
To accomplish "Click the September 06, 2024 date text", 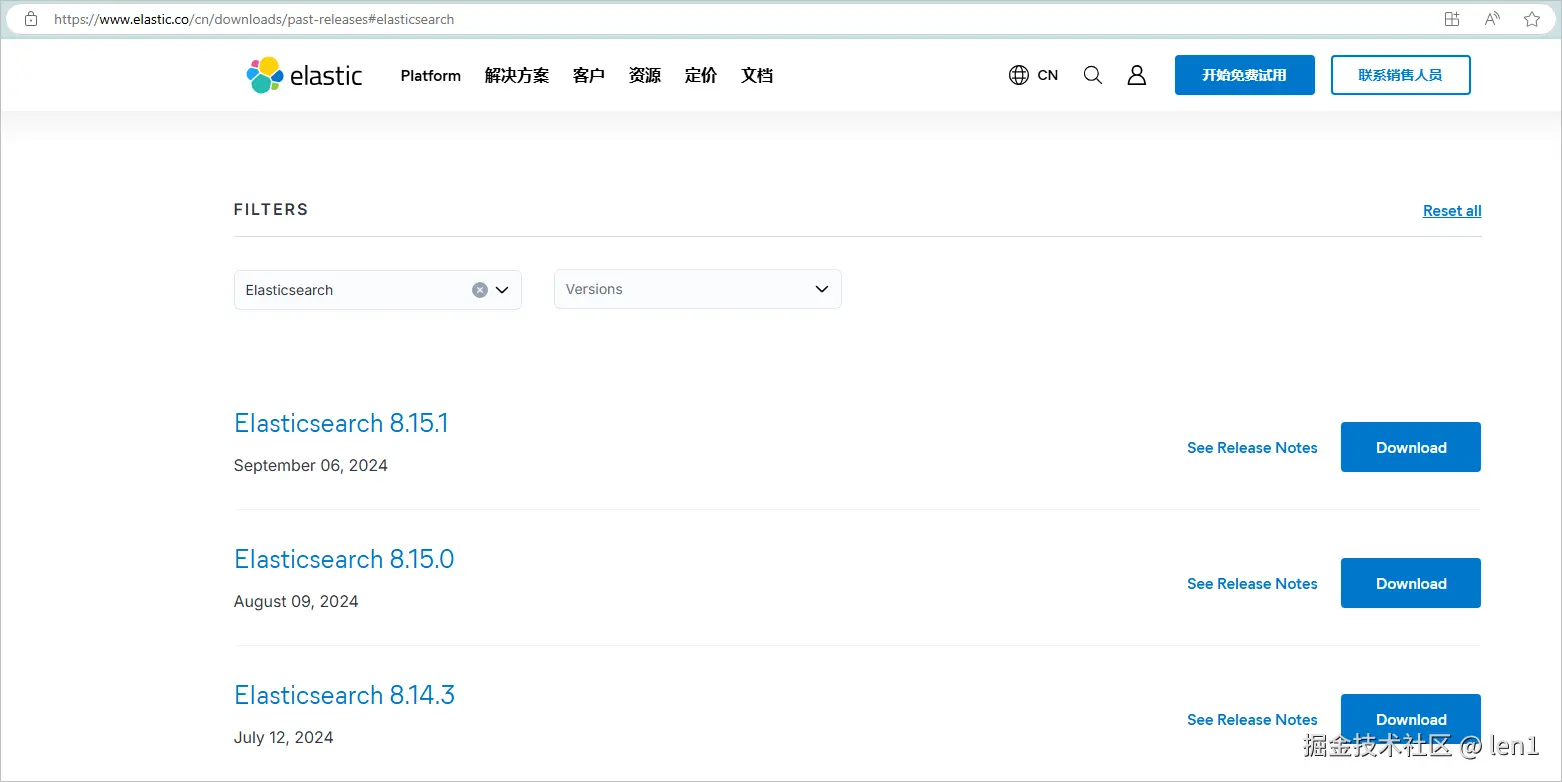I will (311, 465).
